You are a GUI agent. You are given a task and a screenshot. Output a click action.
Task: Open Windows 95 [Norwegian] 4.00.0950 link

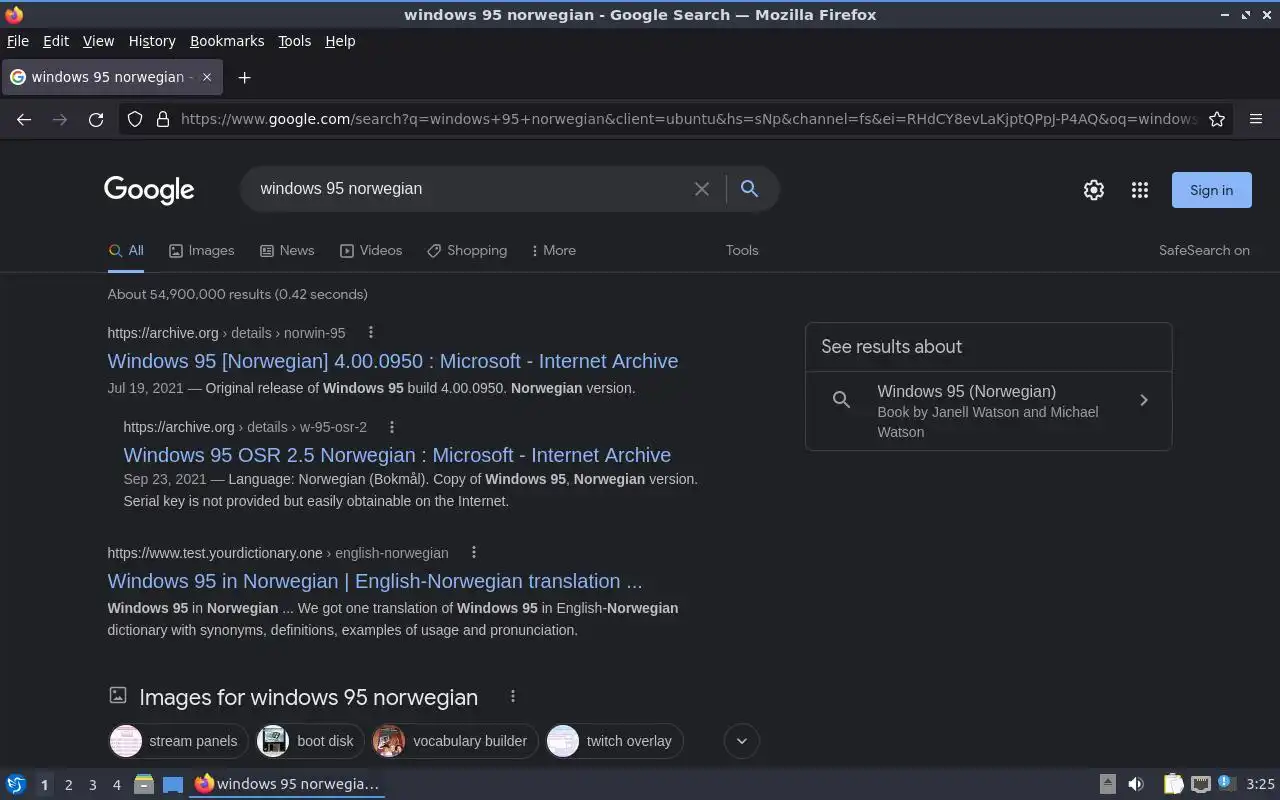[393, 361]
